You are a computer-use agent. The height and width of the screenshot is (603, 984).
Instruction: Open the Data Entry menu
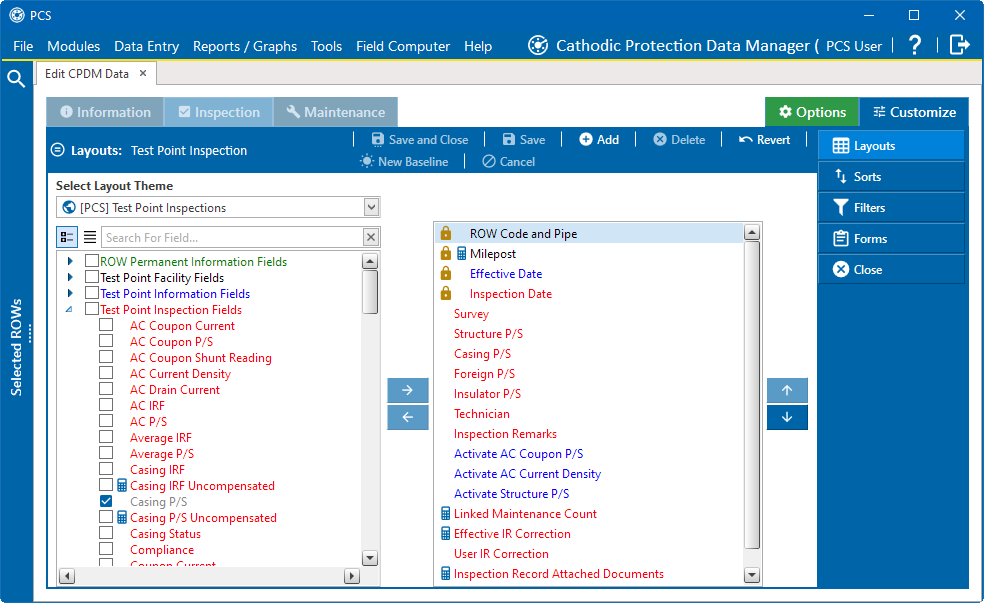(146, 46)
